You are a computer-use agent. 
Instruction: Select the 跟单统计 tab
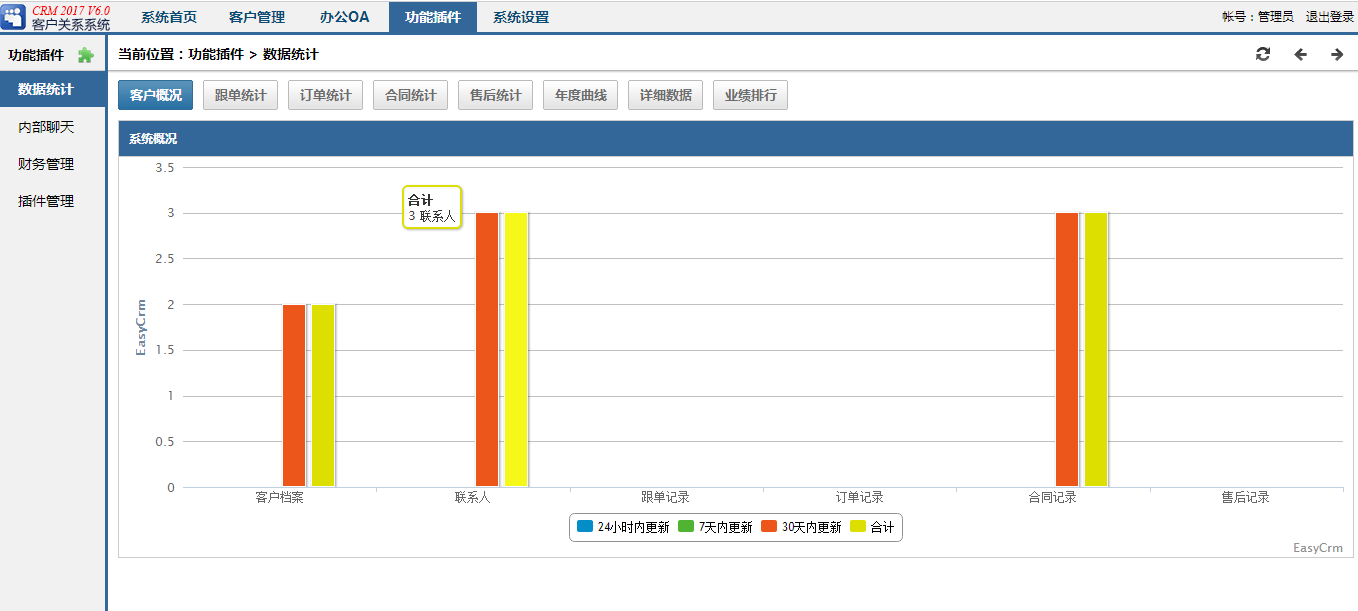pos(240,95)
